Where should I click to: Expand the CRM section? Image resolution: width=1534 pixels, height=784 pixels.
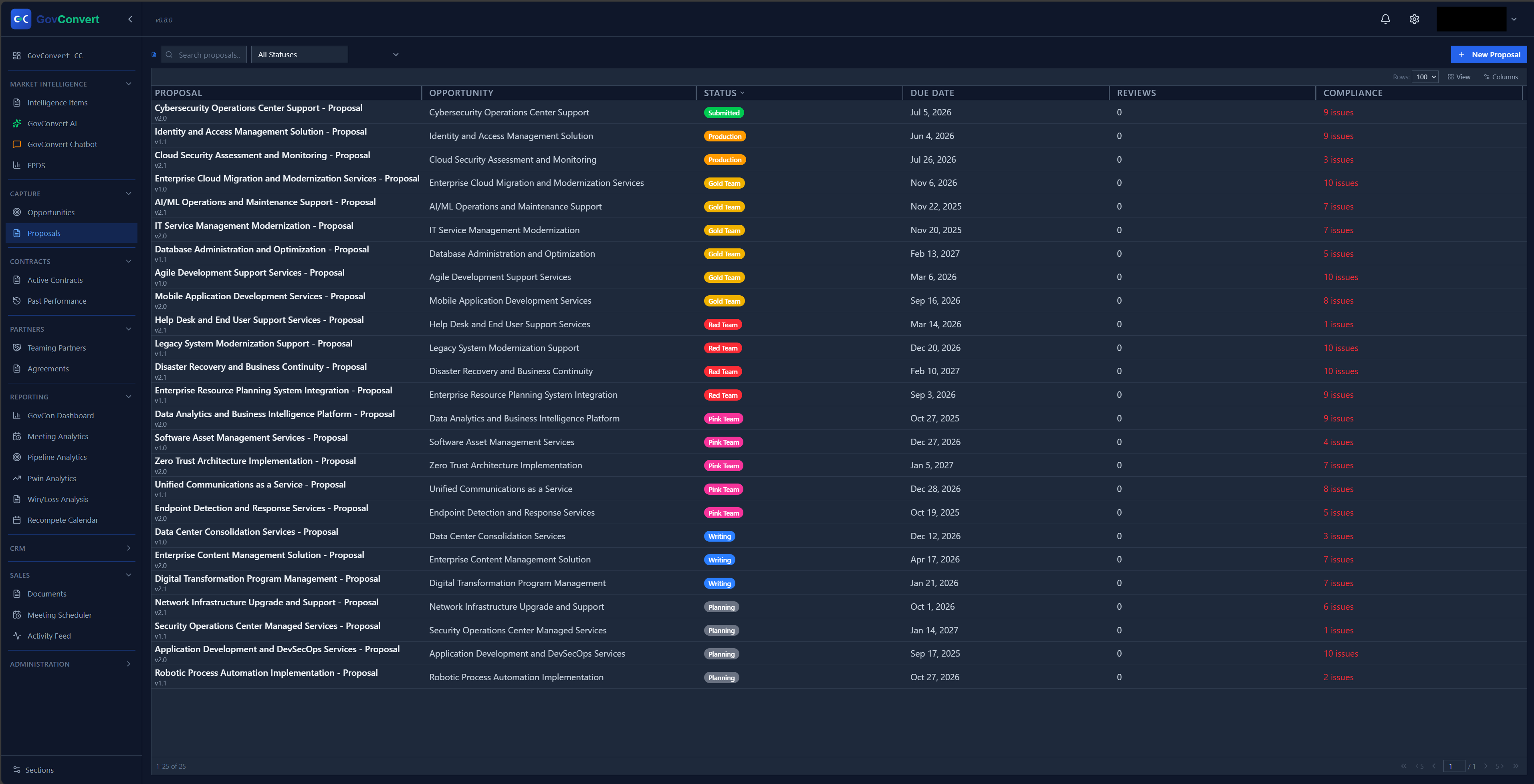pyautogui.click(x=128, y=548)
